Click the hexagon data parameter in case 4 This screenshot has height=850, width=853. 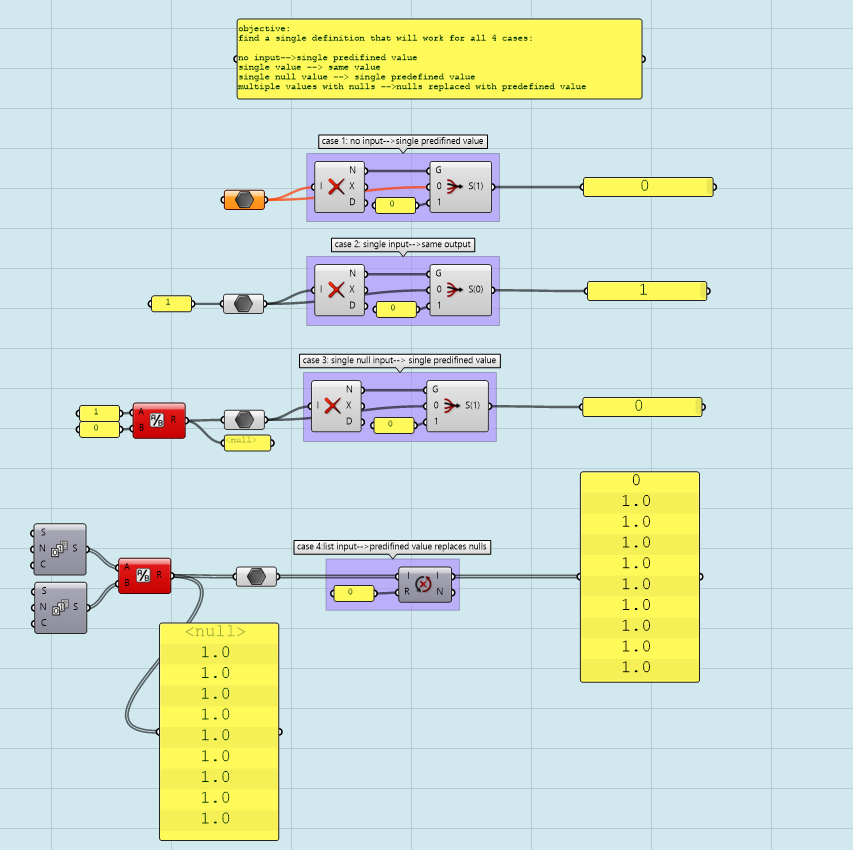(256, 576)
